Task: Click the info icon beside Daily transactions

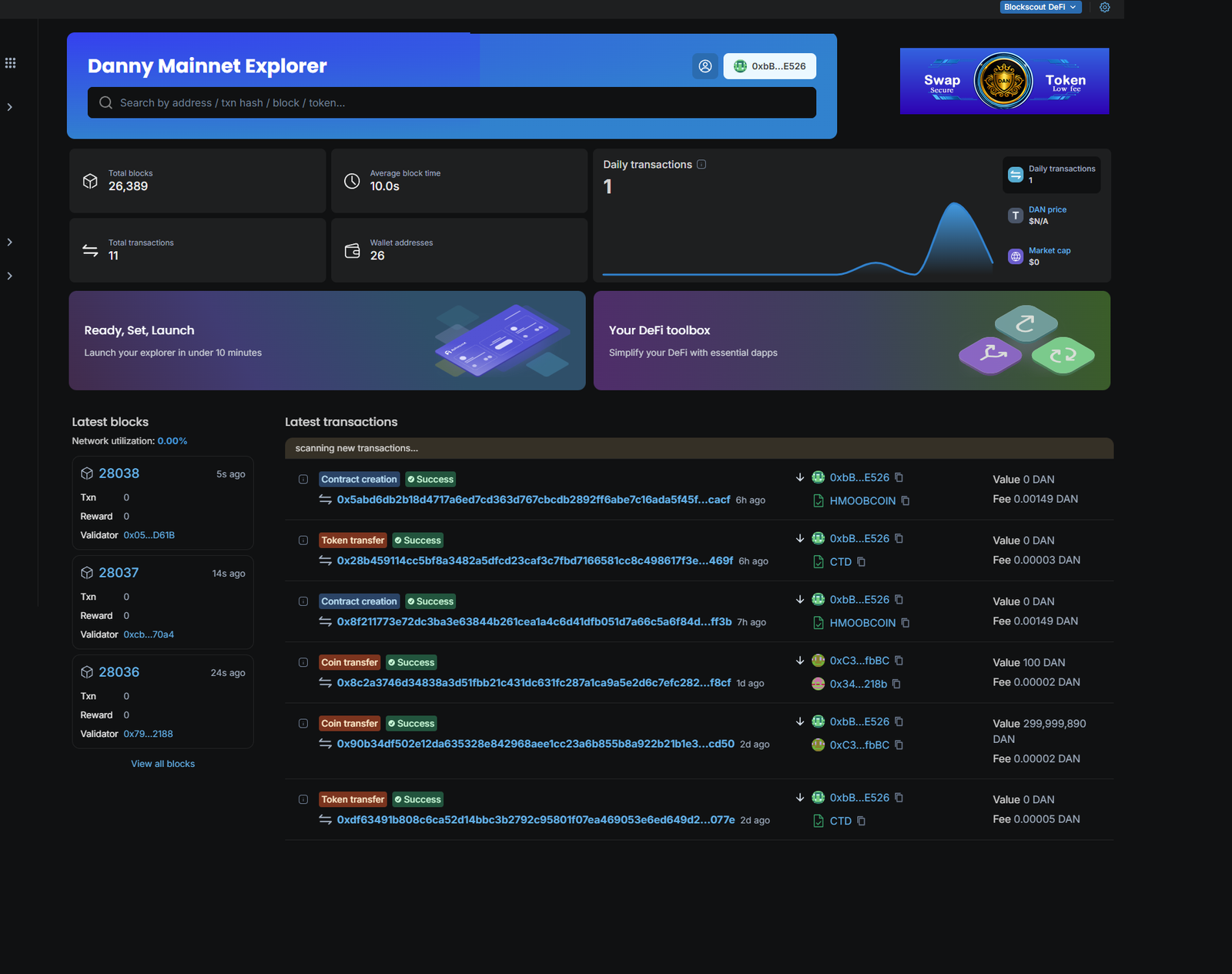Action: tap(701, 165)
